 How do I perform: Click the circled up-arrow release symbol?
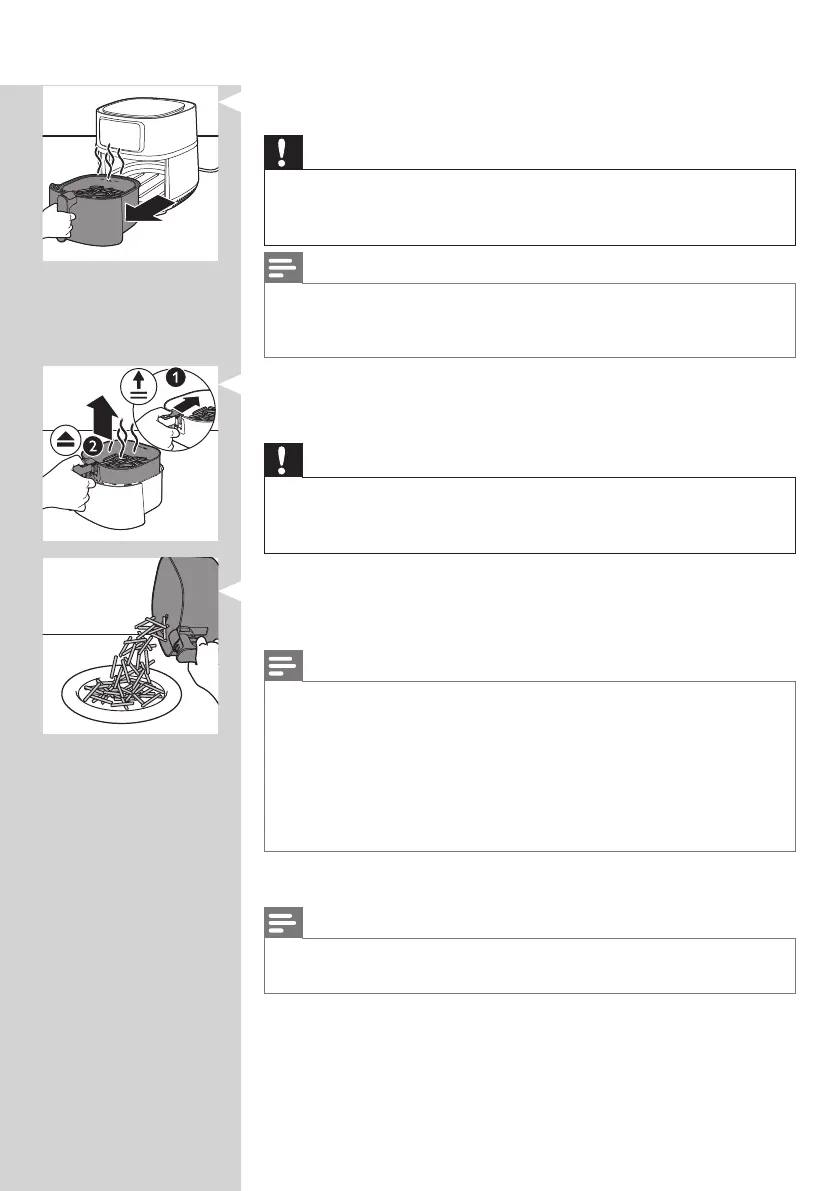138,386
